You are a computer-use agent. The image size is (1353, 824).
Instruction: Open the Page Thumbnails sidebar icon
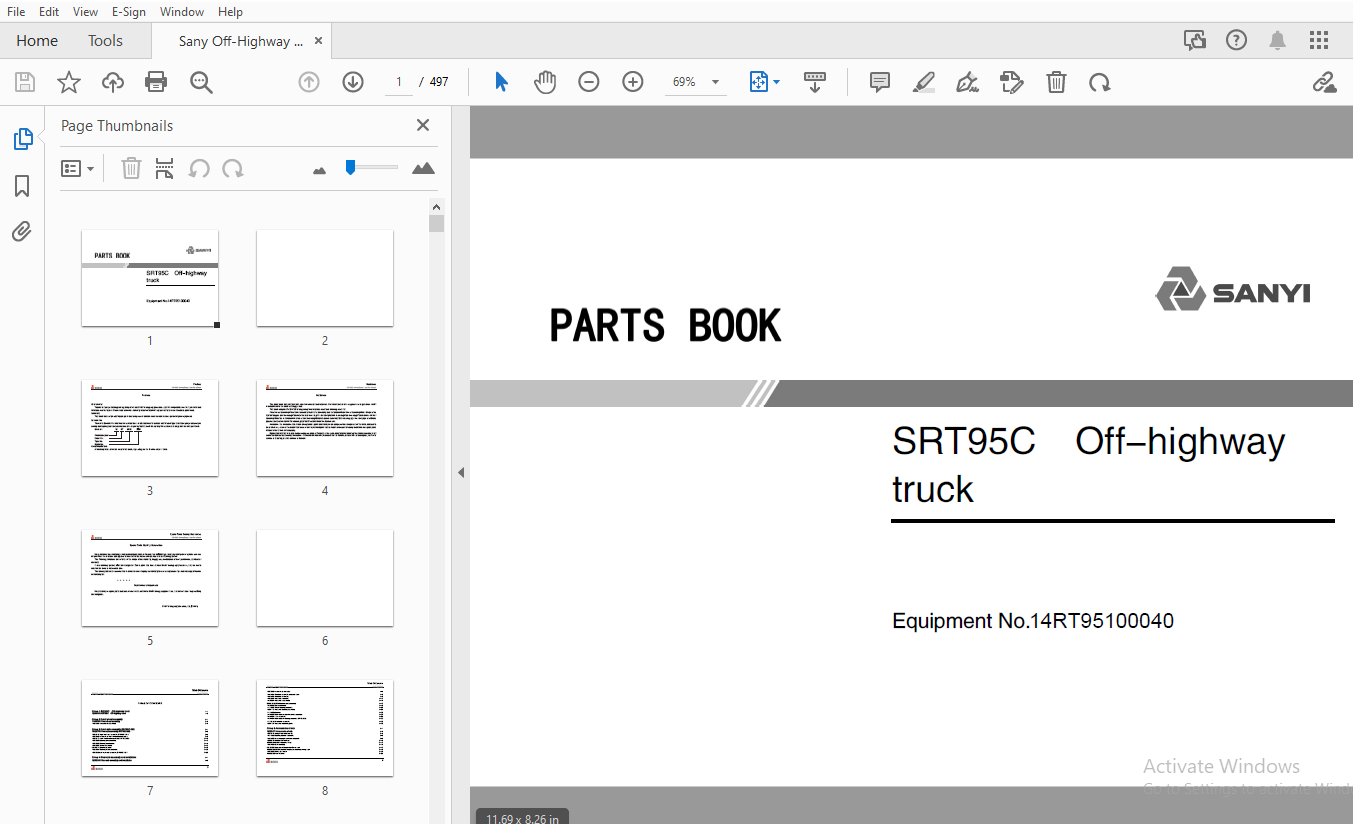click(22, 139)
